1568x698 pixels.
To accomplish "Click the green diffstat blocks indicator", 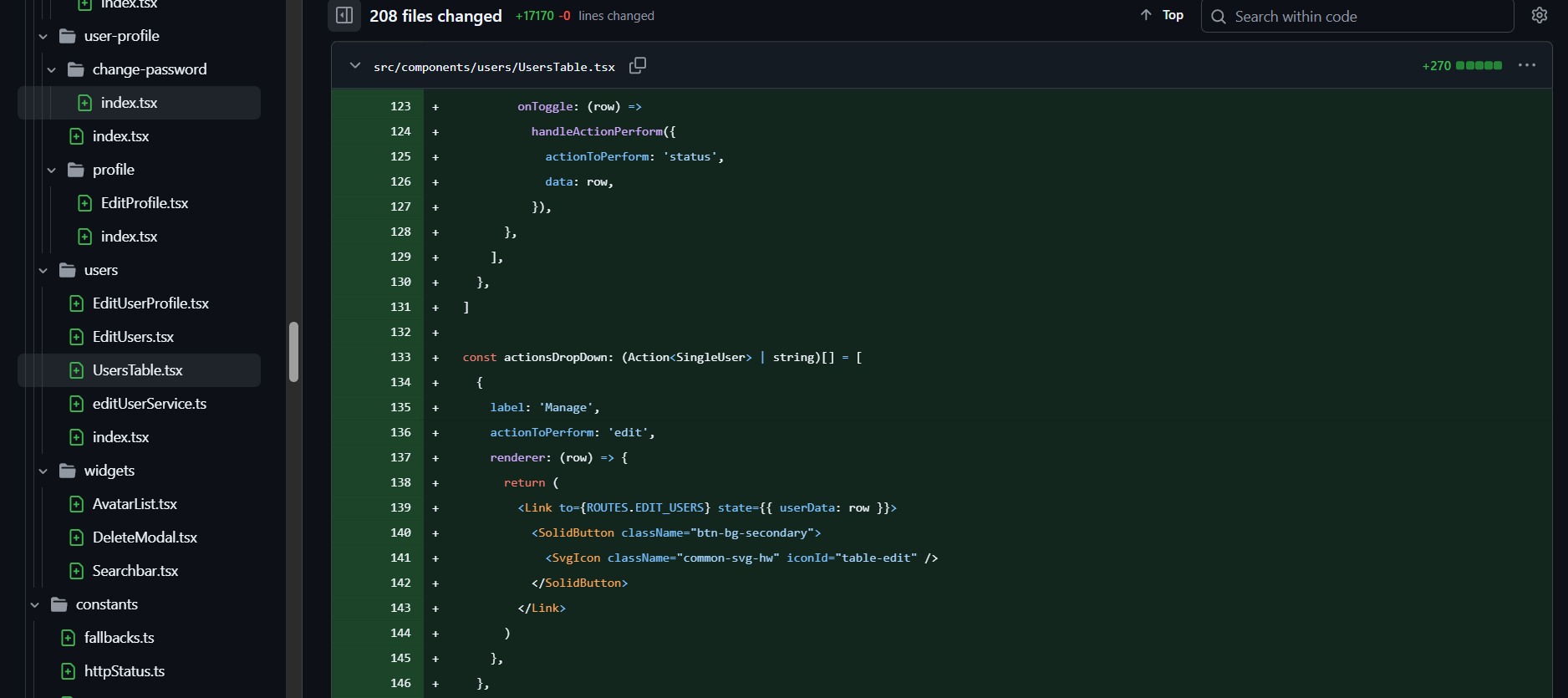I will pos(1479,65).
